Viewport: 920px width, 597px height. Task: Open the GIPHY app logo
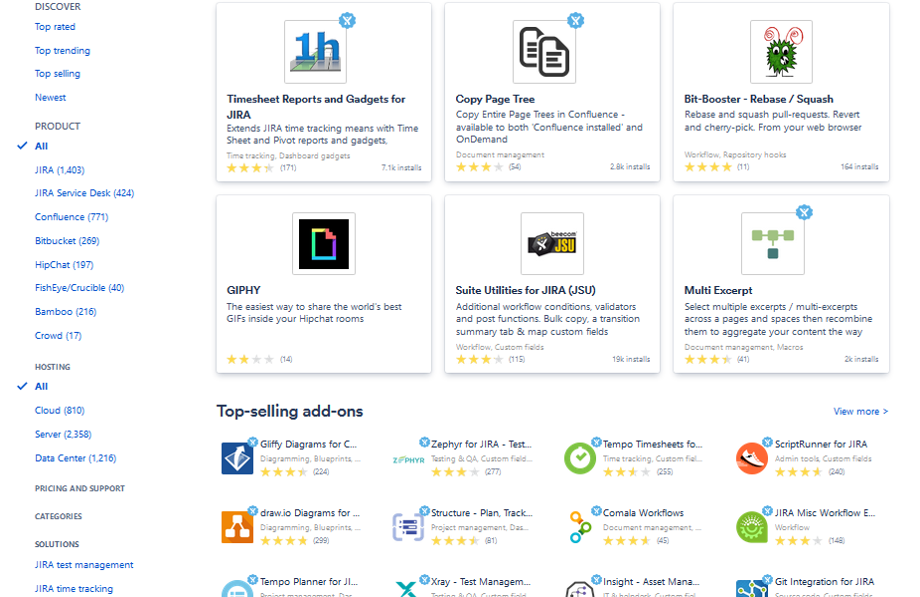pos(323,244)
